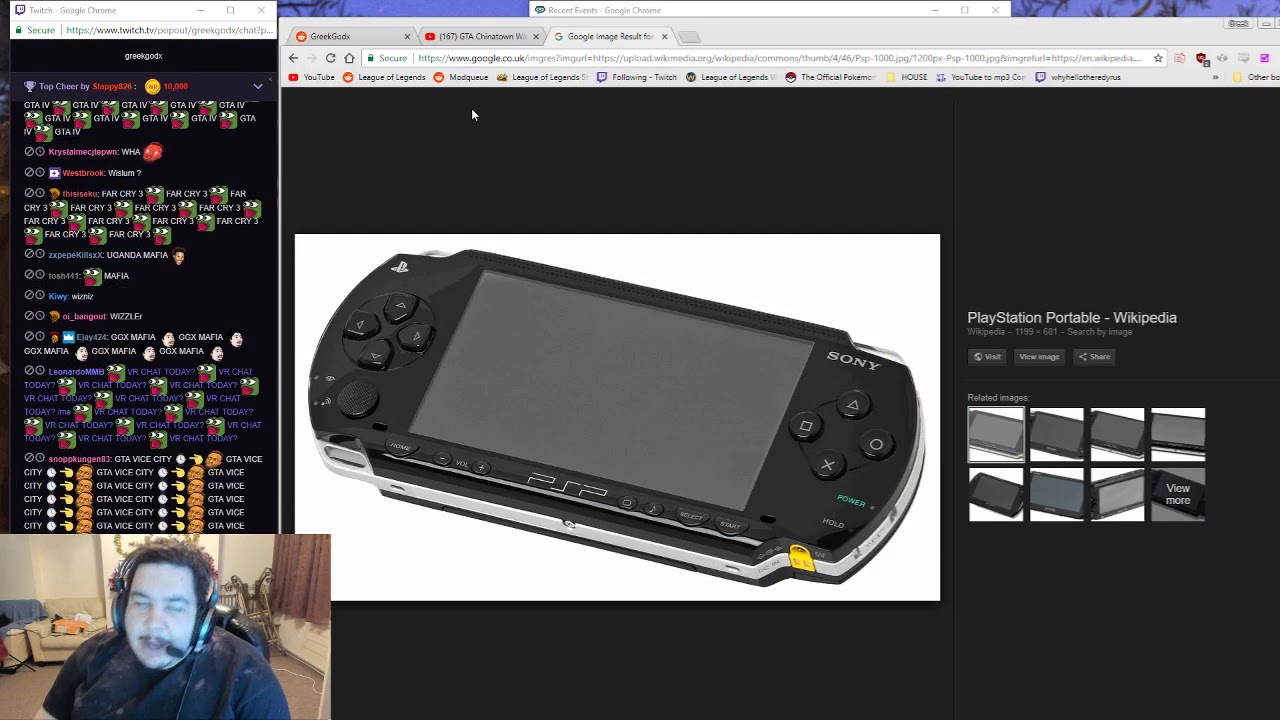Open the first League of Legends bookmark
Screen dimensions: 1280x720
coord(384,77)
